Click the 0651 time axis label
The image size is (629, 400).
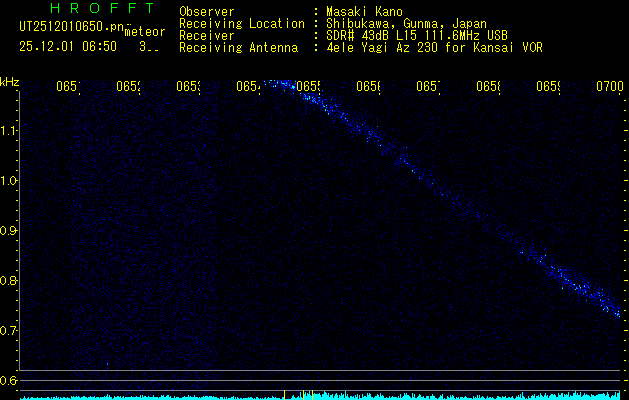(68, 86)
